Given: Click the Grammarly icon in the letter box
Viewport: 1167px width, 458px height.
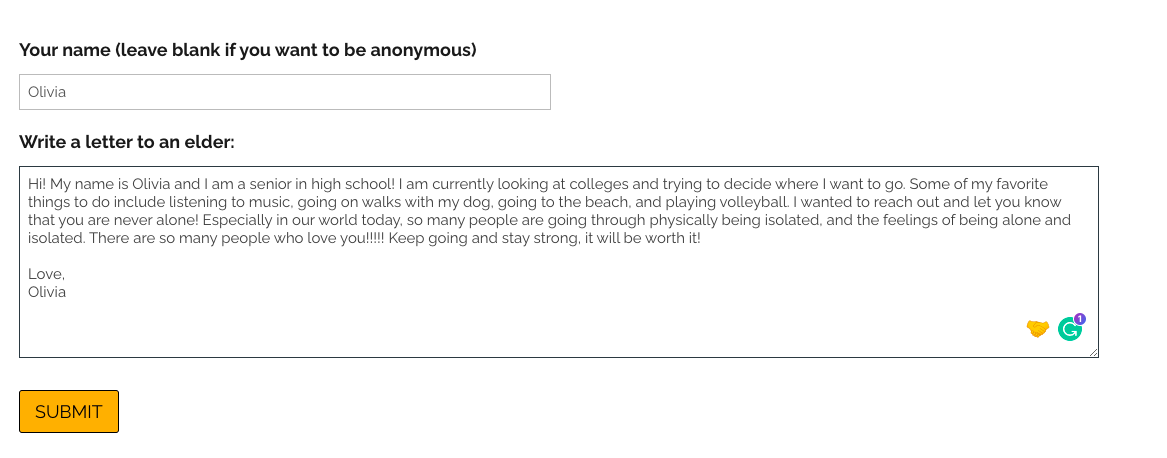Looking at the screenshot, I should [x=1070, y=329].
